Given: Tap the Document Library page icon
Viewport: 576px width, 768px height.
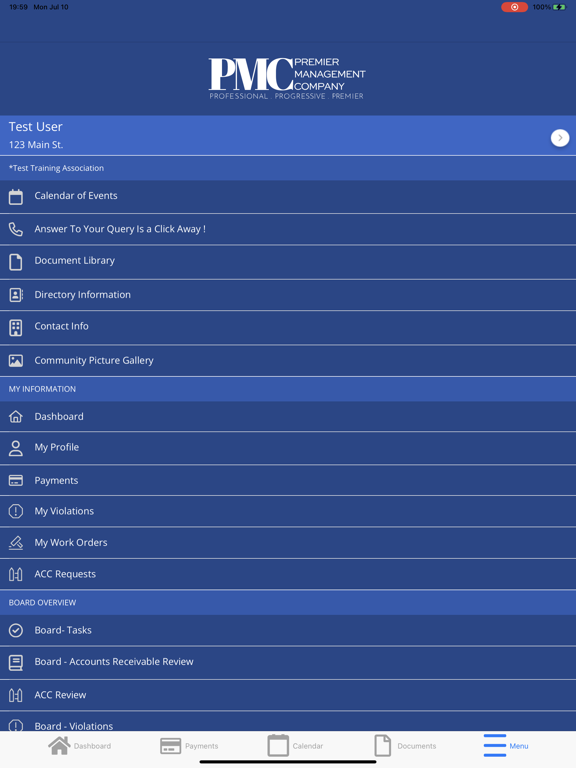Looking at the screenshot, I should [16, 262].
